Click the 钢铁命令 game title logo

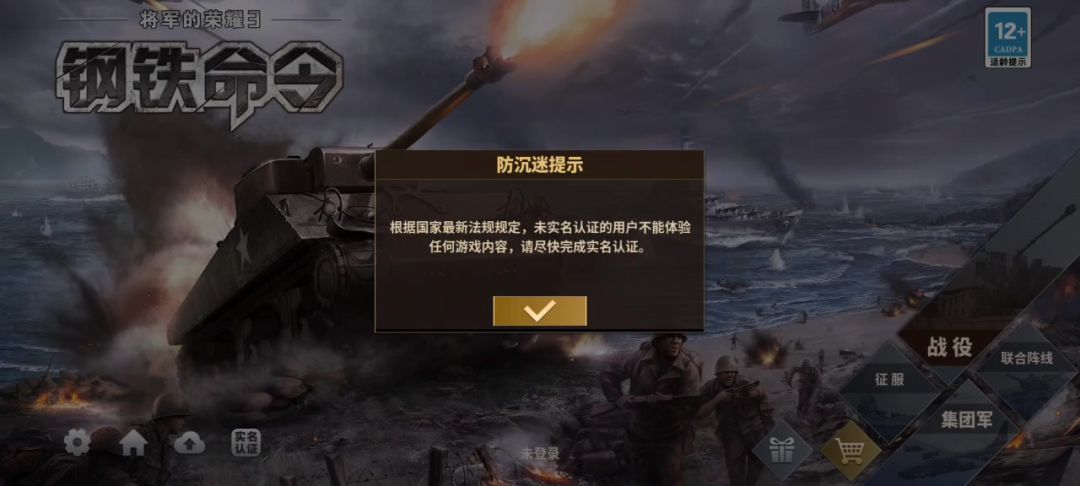[x=200, y=77]
